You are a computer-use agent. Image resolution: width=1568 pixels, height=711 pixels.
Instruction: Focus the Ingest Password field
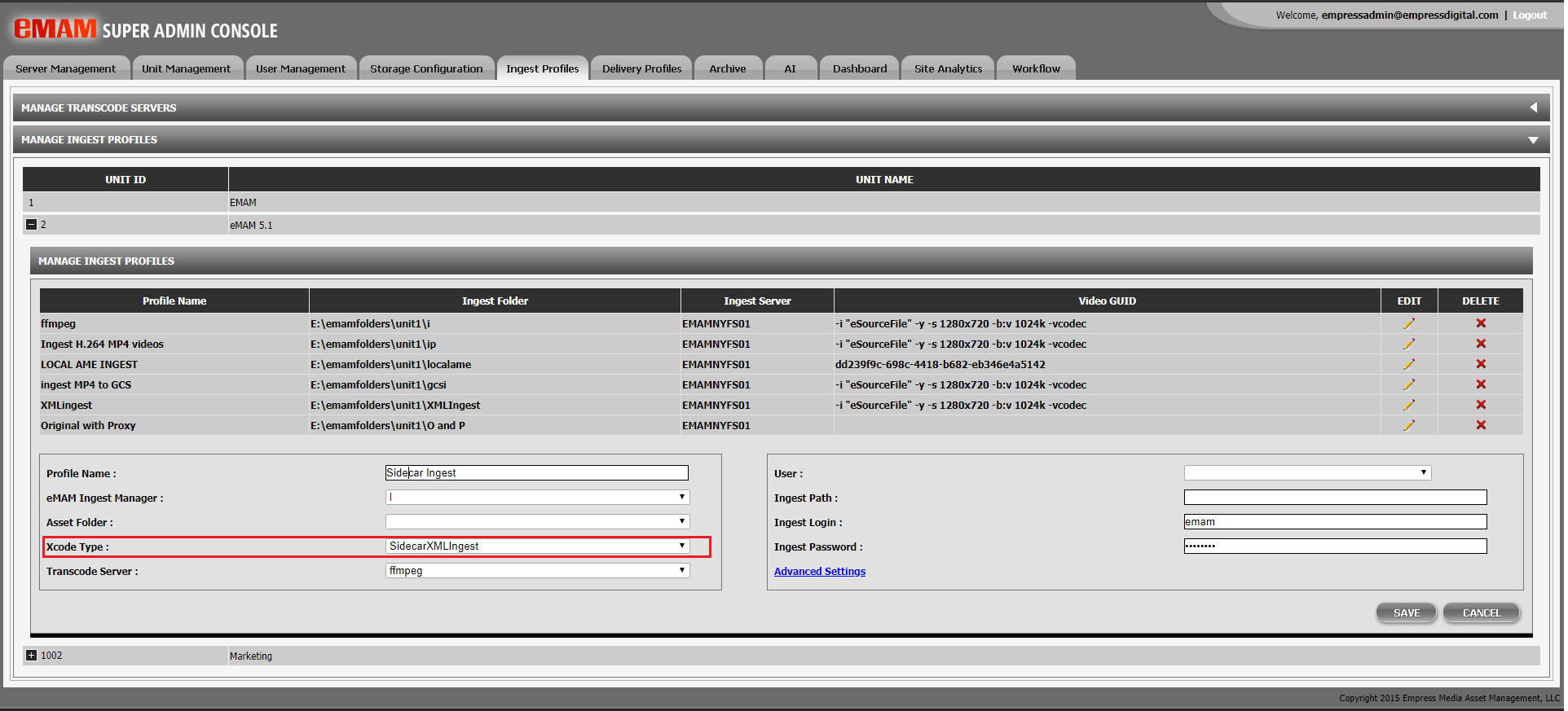[1336, 546]
